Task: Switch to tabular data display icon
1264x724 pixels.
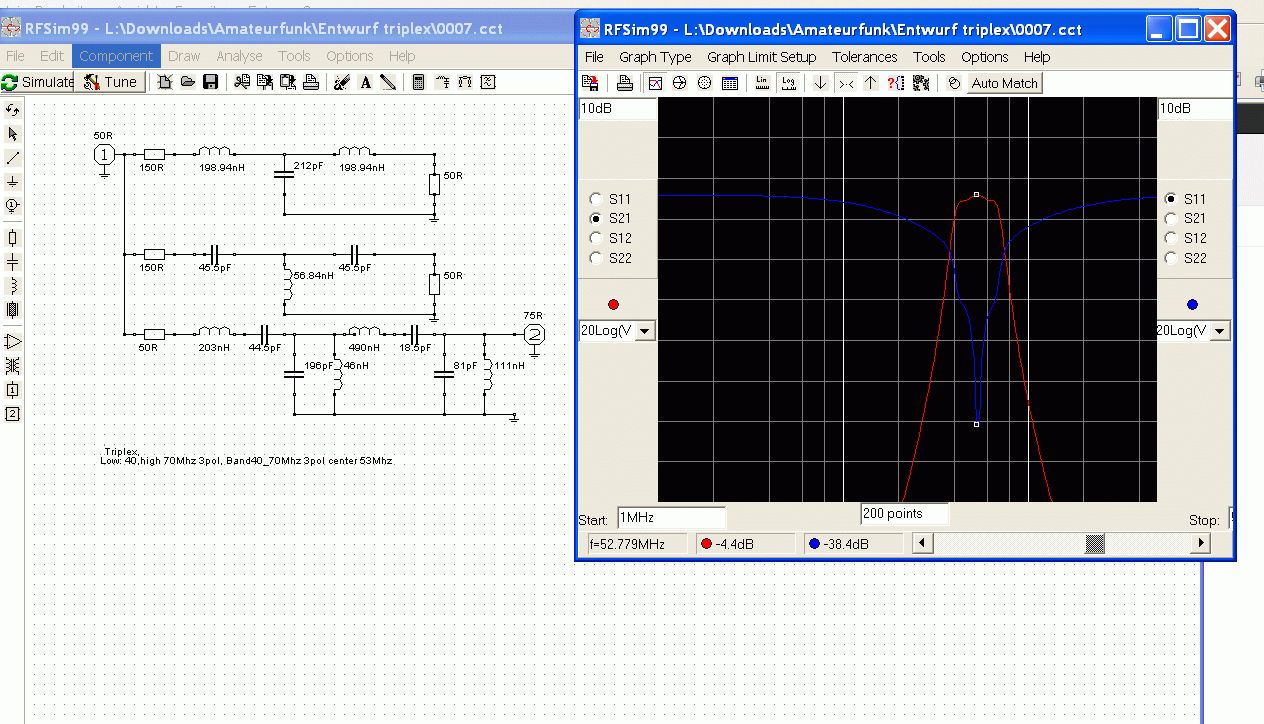Action: 730,83
